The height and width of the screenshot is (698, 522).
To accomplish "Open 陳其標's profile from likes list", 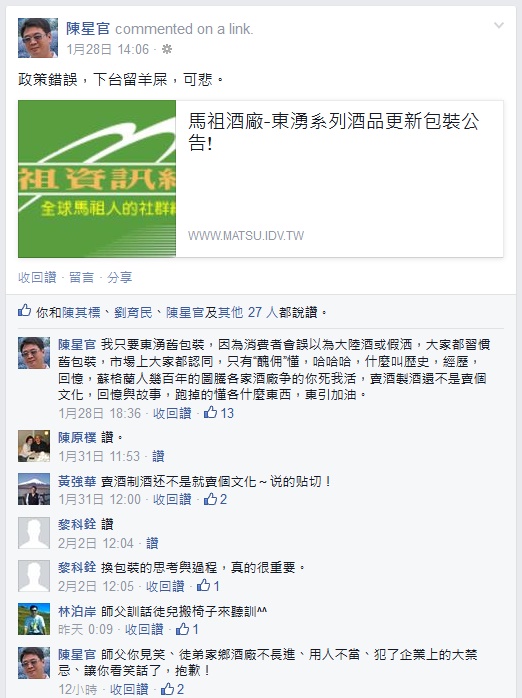I will (x=81, y=312).
